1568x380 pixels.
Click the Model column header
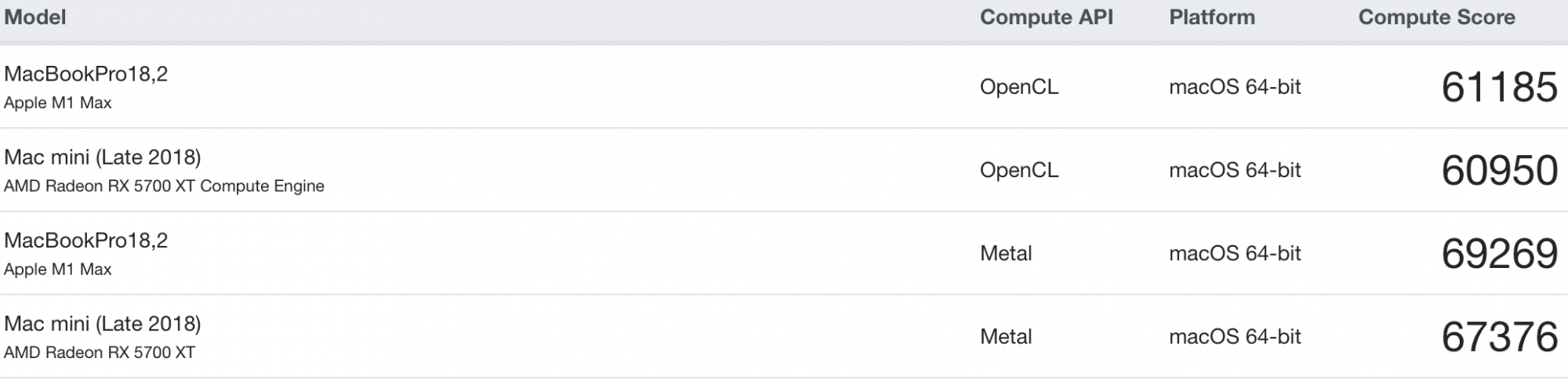[34, 17]
